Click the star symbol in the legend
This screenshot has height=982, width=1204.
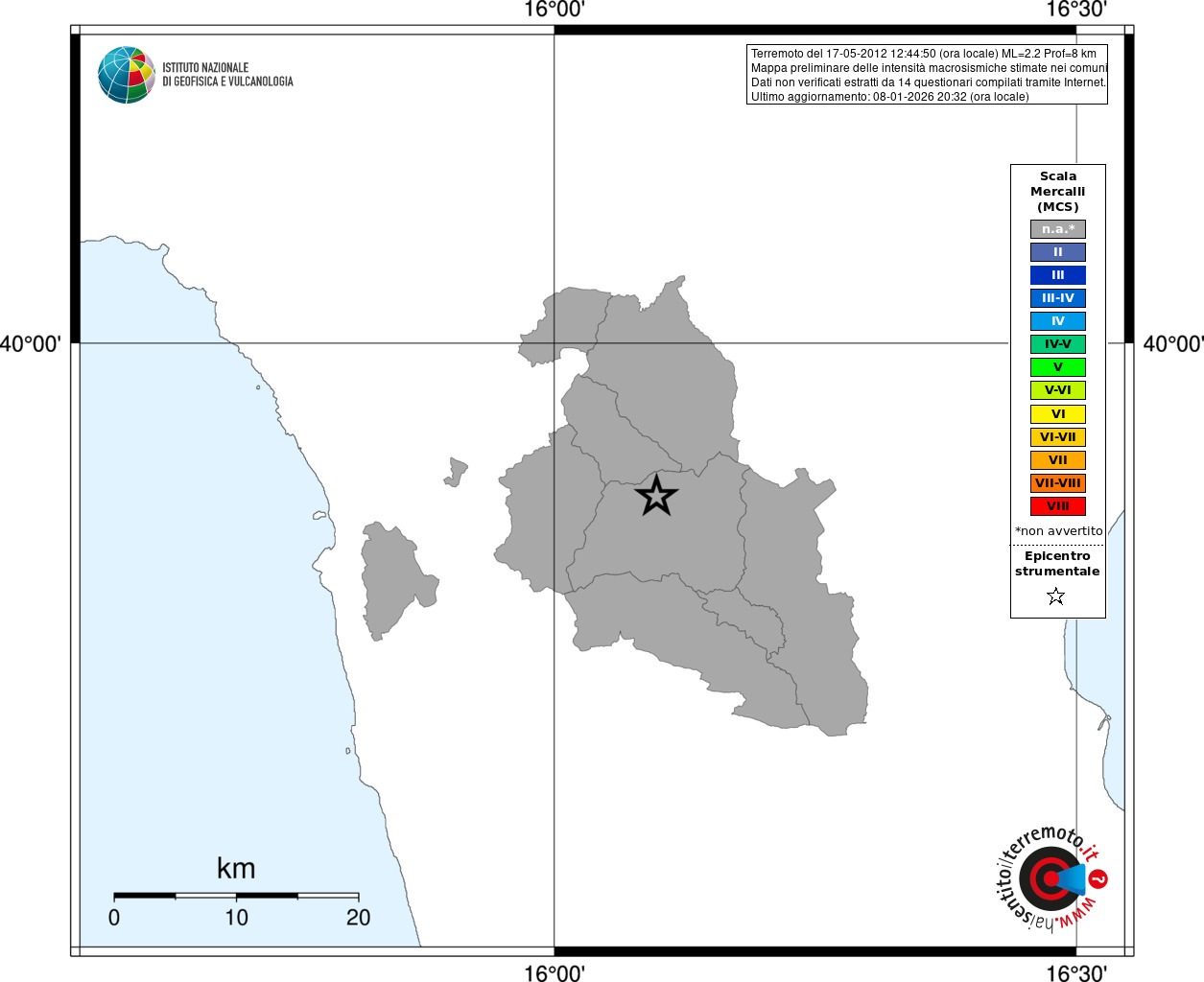[x=1056, y=596]
